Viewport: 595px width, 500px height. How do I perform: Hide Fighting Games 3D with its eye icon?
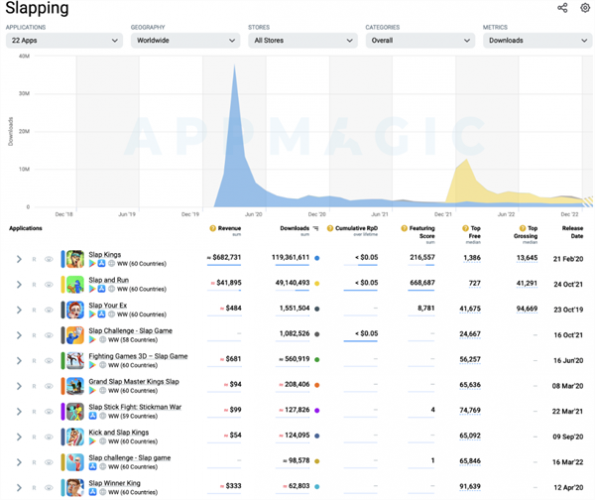pyautogui.click(x=49, y=361)
